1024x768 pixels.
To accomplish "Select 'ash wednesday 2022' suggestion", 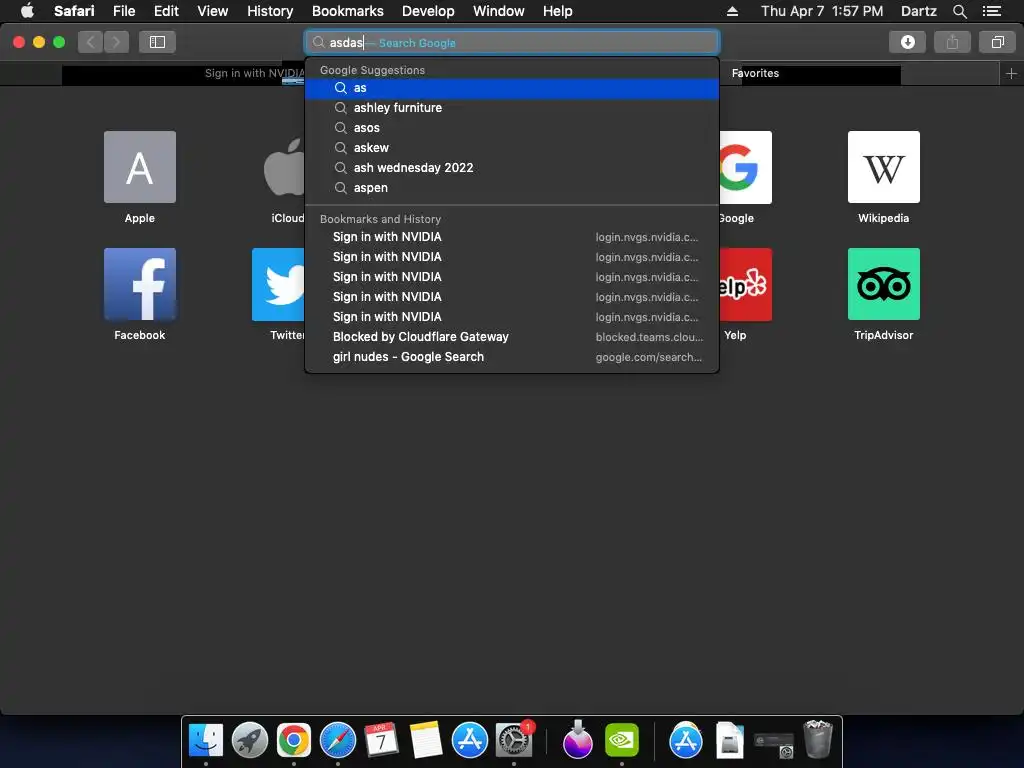I will [512, 168].
